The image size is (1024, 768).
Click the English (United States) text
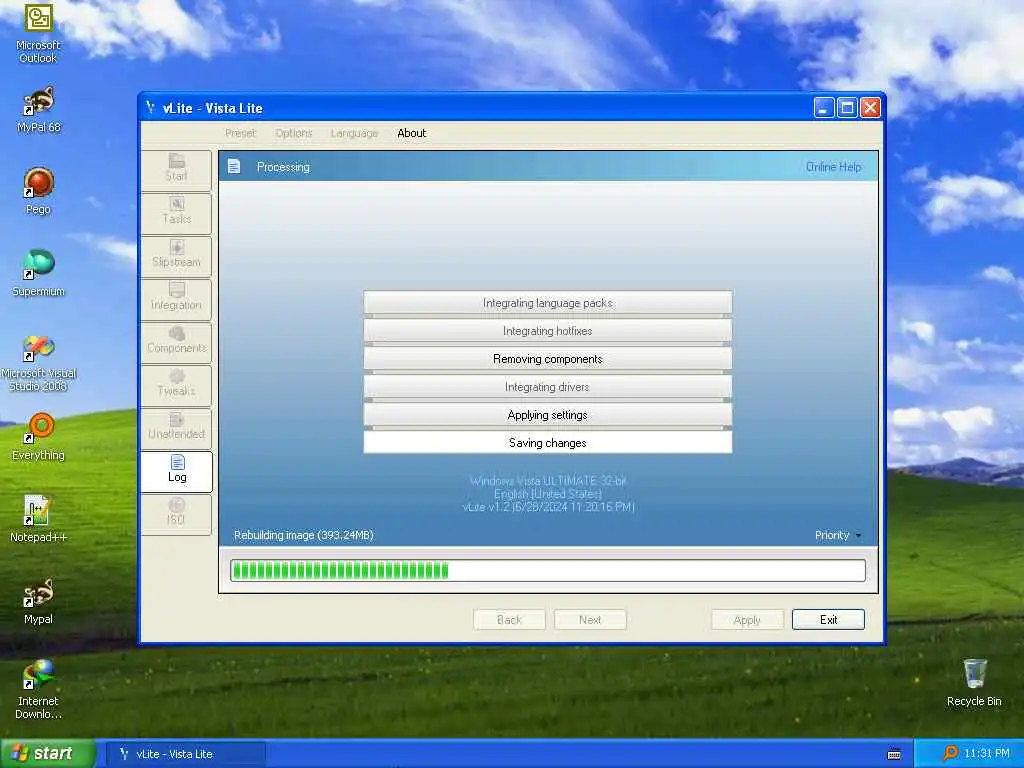click(x=548, y=494)
